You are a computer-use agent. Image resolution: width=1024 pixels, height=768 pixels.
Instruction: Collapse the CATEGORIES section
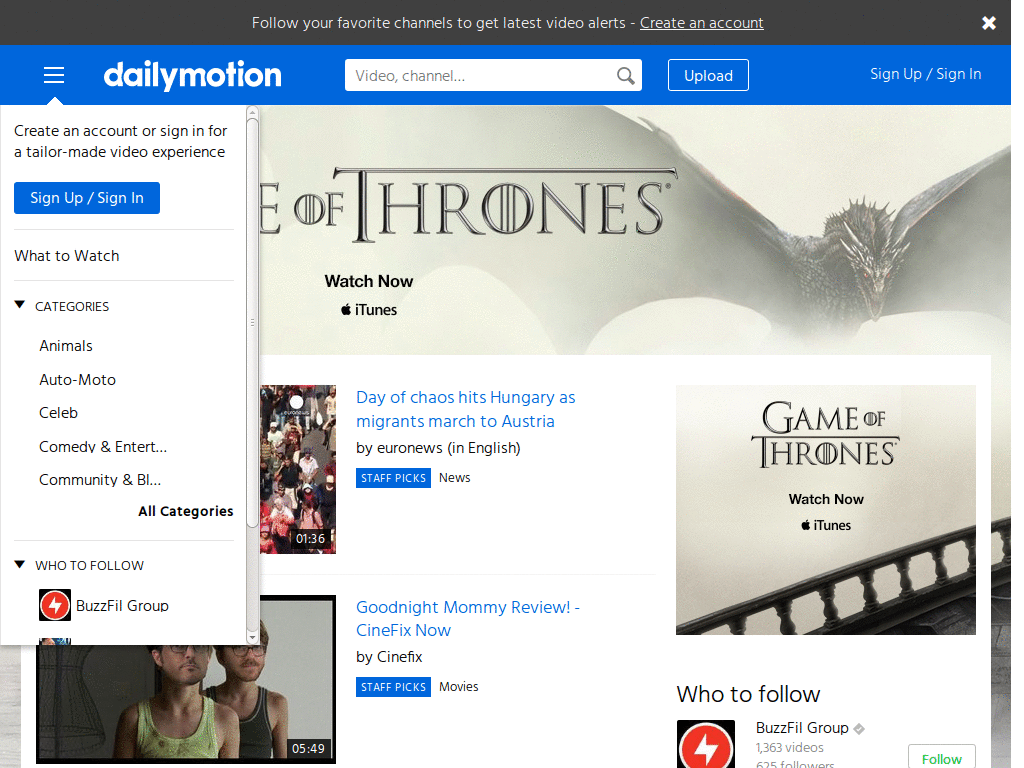[19, 306]
